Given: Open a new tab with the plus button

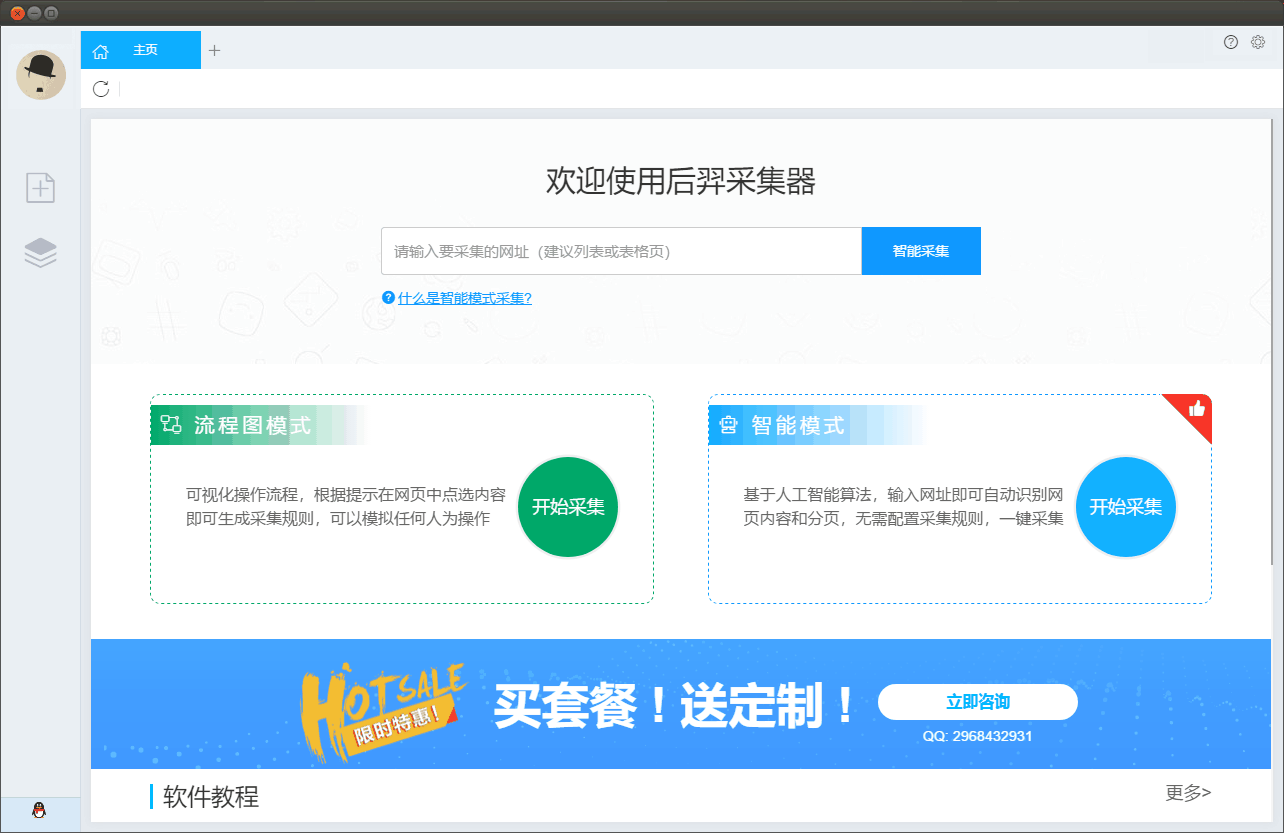Looking at the screenshot, I should (x=214, y=50).
